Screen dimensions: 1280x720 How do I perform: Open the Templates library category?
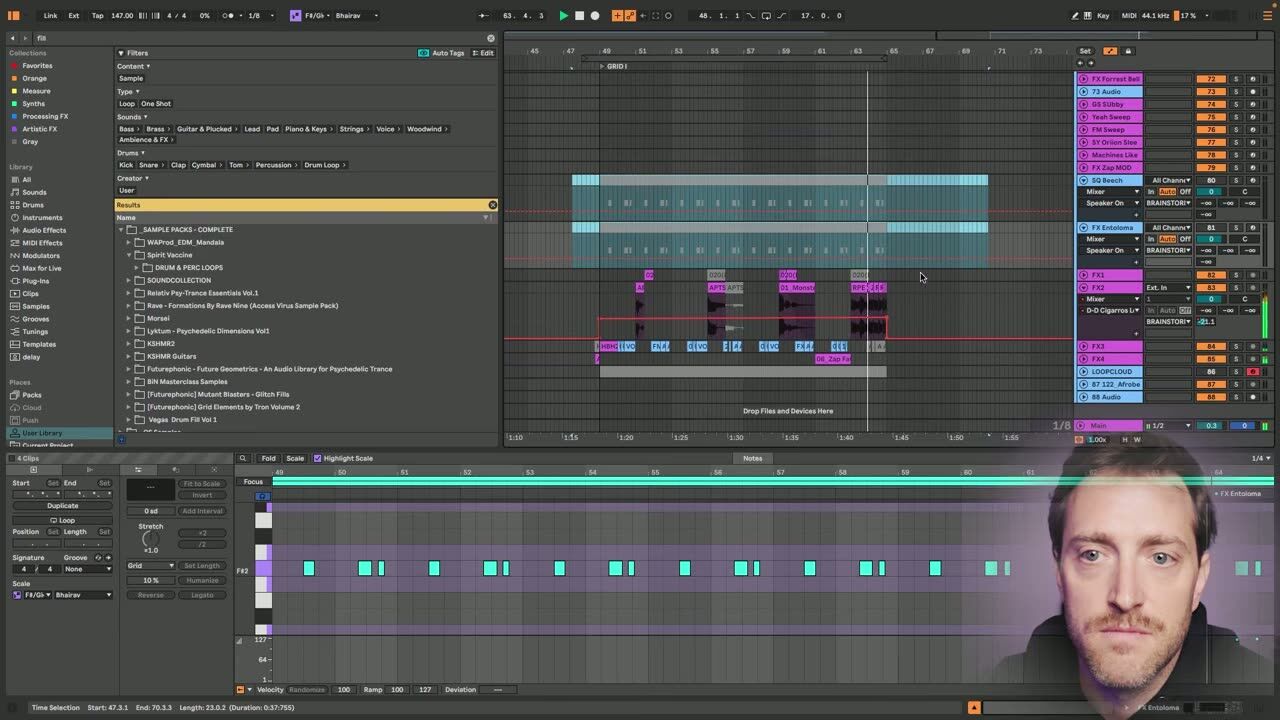[x=39, y=344]
